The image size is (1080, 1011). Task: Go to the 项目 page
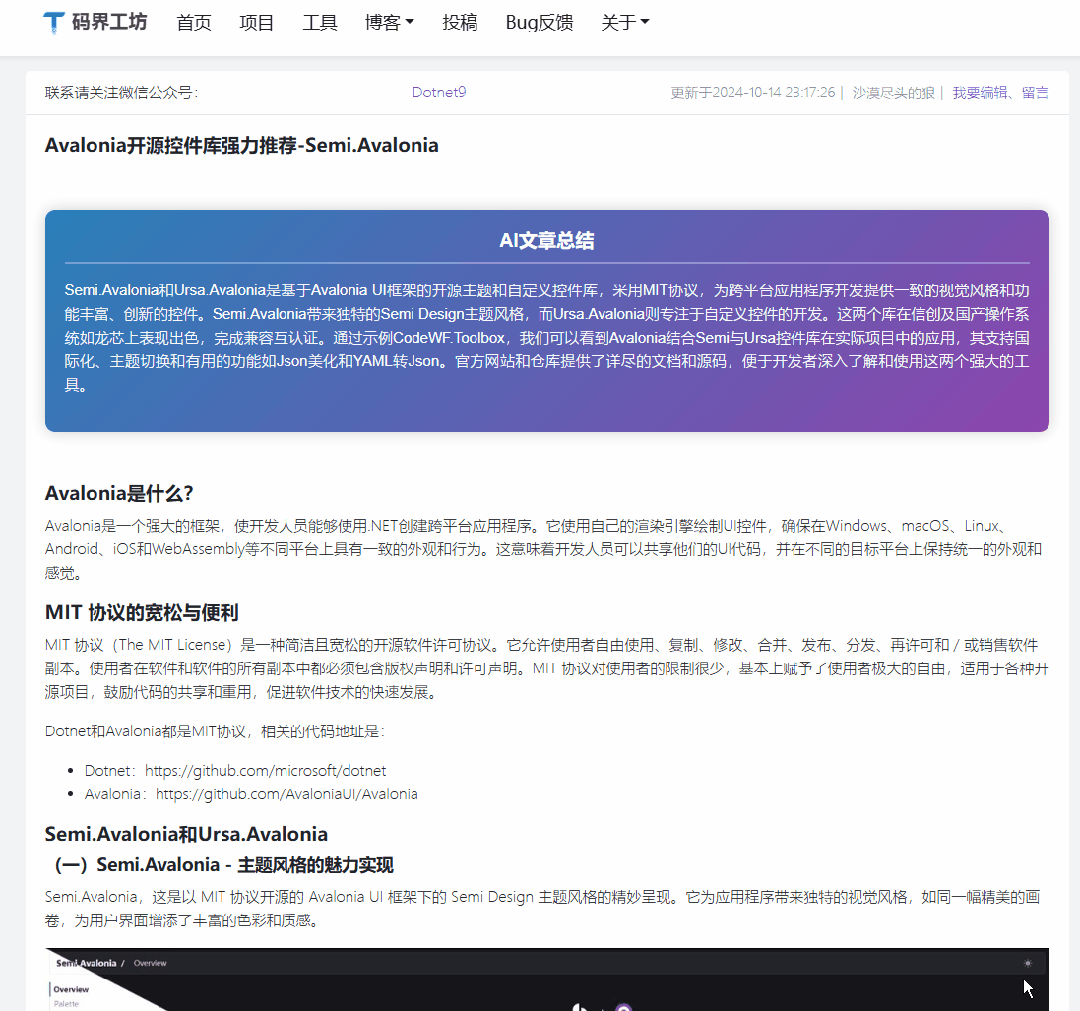coord(256,23)
